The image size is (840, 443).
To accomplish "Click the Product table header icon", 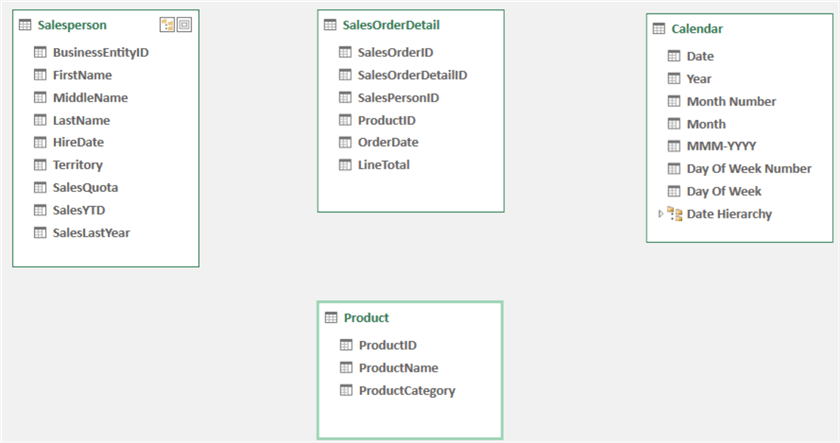I will [x=331, y=318].
